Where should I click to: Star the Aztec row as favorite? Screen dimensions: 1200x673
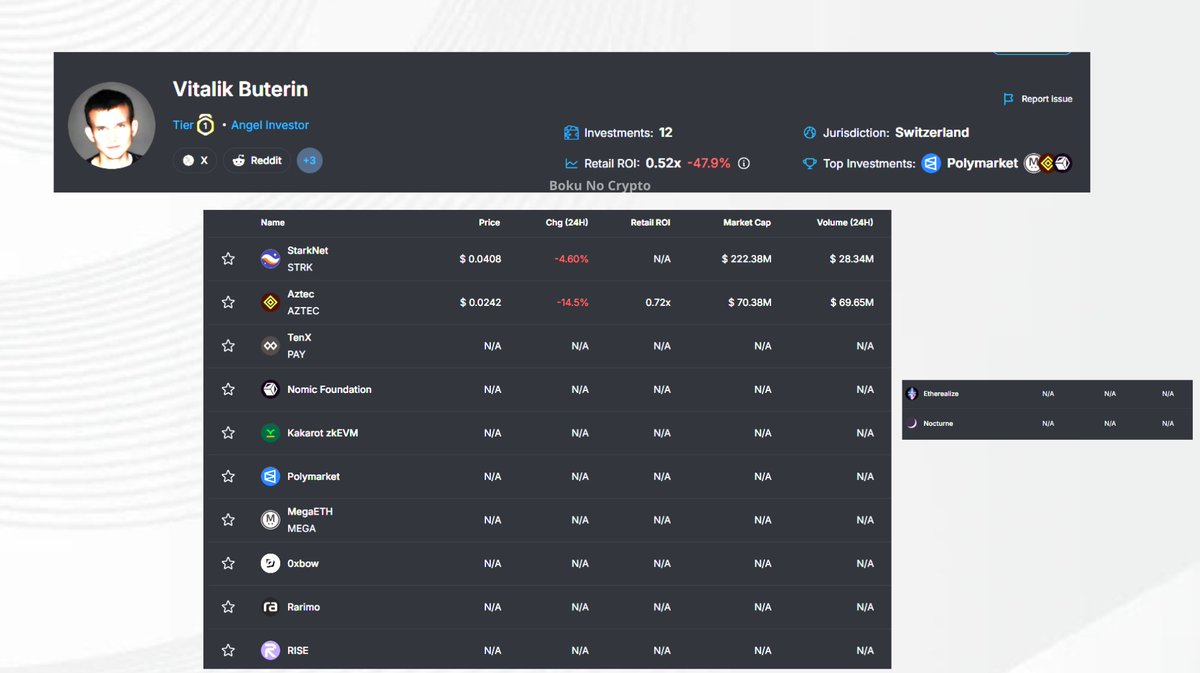228,302
